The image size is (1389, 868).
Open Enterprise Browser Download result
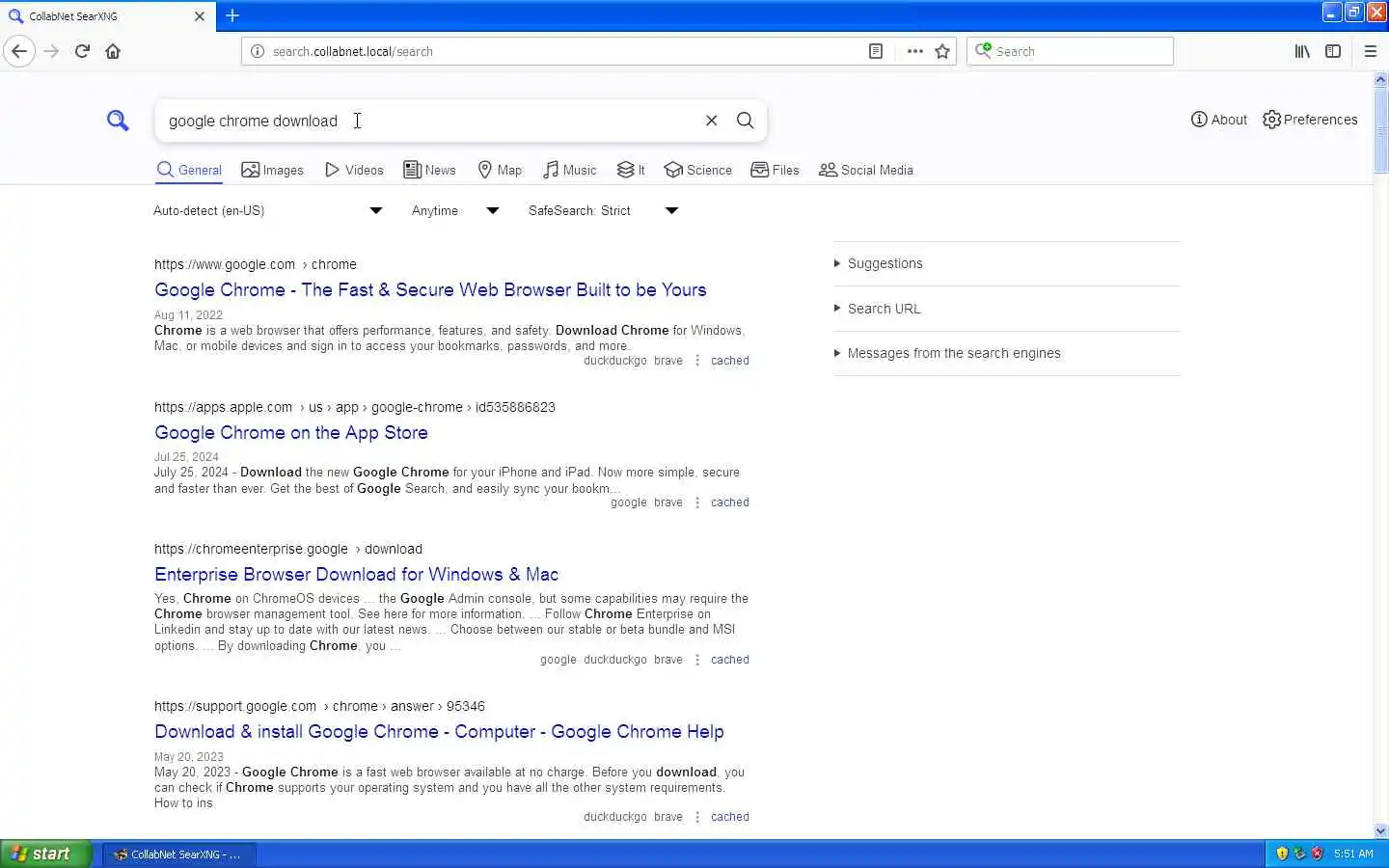356,574
